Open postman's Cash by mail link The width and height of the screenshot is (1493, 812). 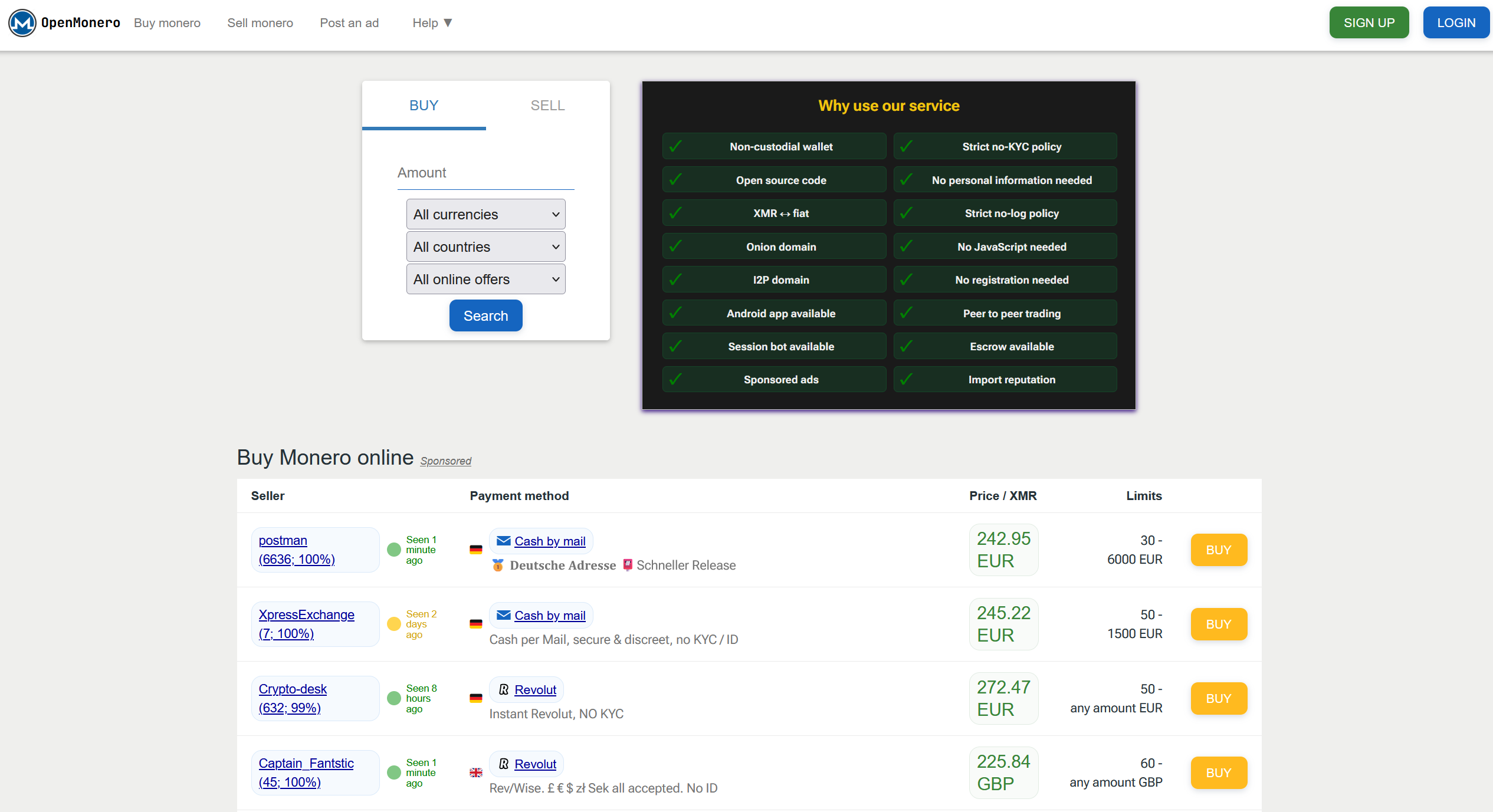(x=550, y=541)
